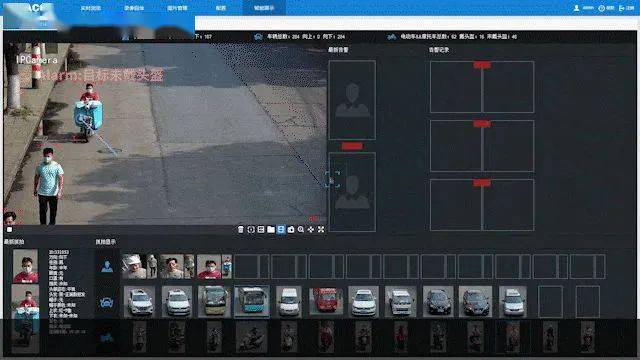
Task: Click the four-arrow move icon under video
Action: [311, 230]
